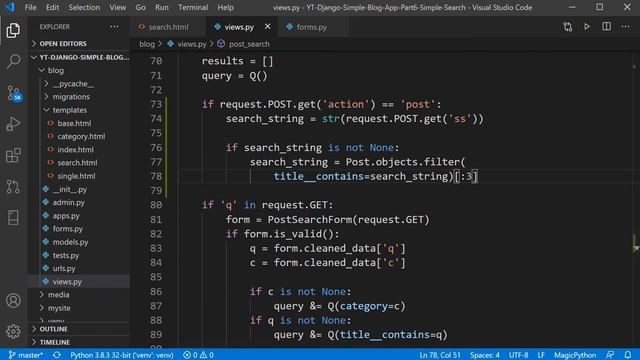The width and height of the screenshot is (640, 360).
Task: Open the bookmark-style panel icon in activity bar
Action: 13,218
